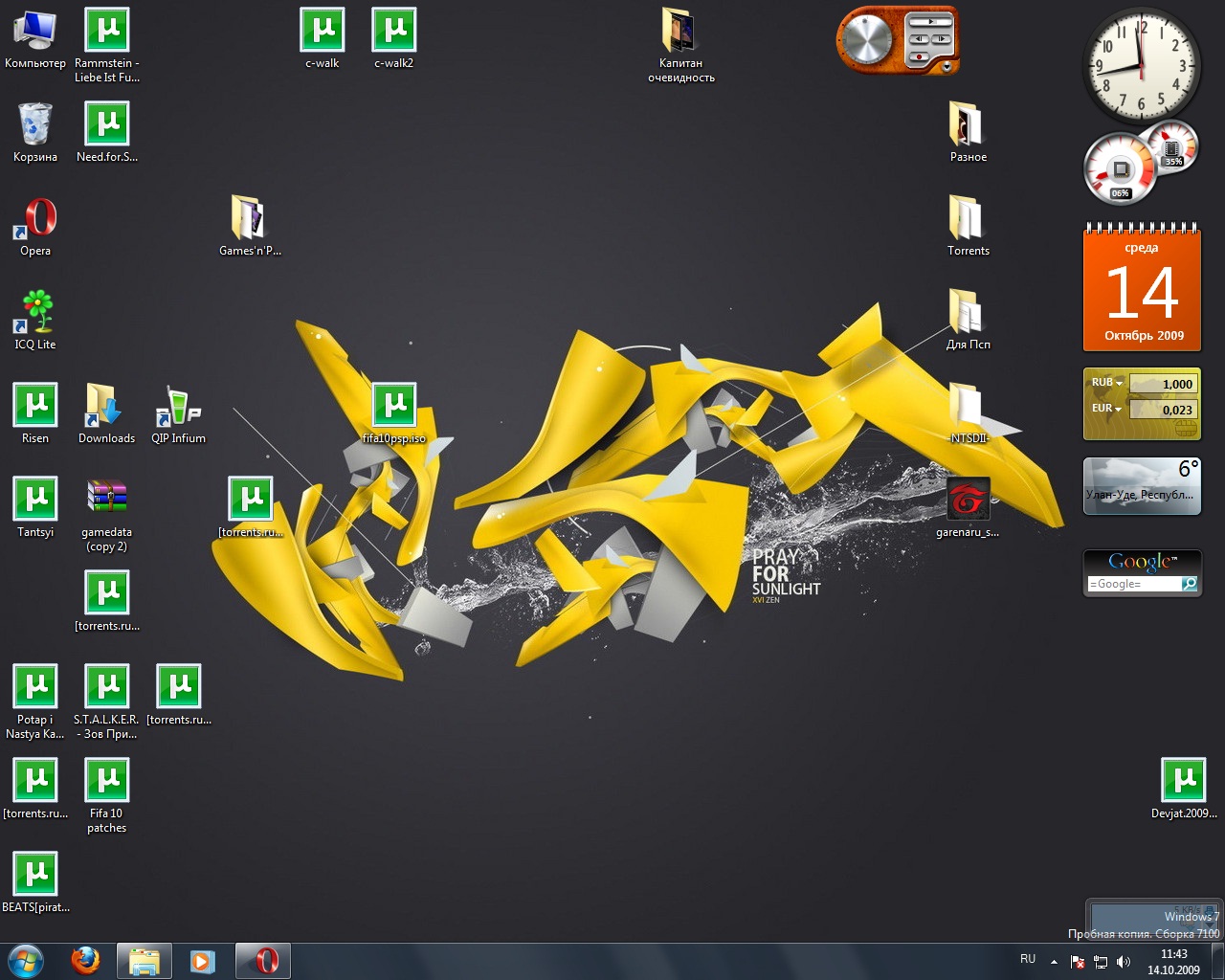
Task: Click the Action Center flag in the tray
Action: click(x=1078, y=961)
